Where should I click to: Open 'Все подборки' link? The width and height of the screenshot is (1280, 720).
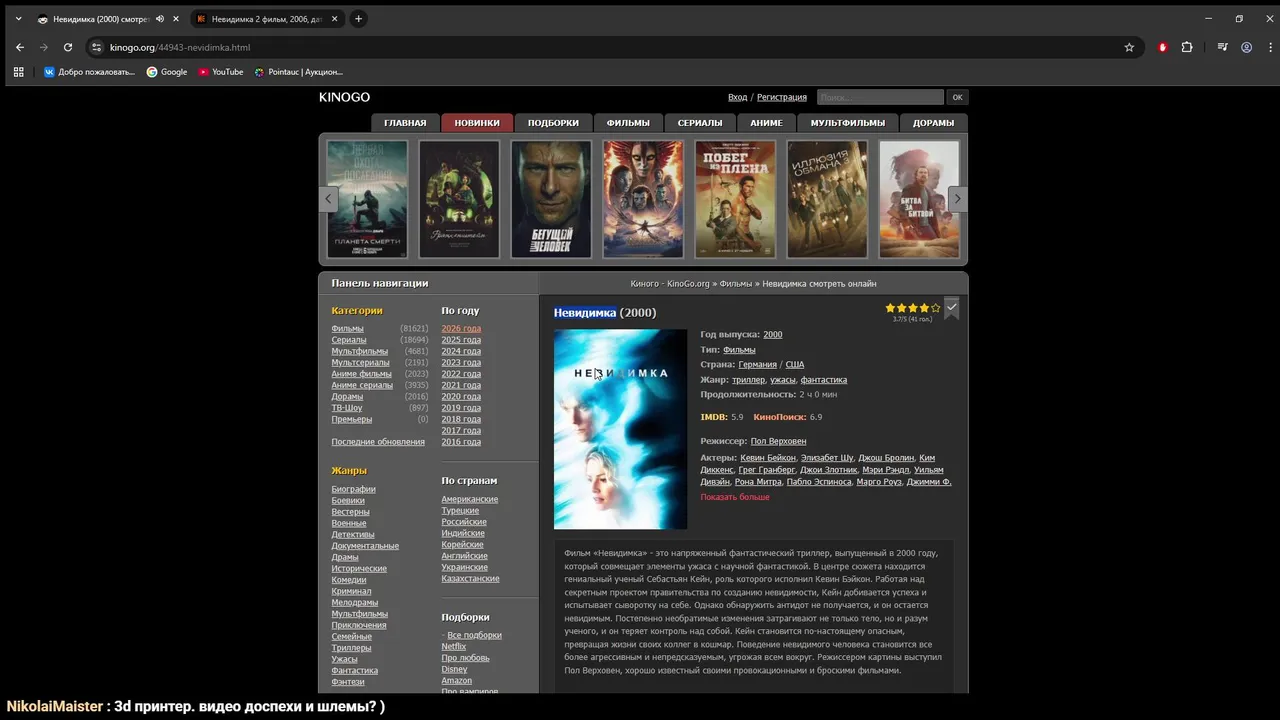coord(474,635)
